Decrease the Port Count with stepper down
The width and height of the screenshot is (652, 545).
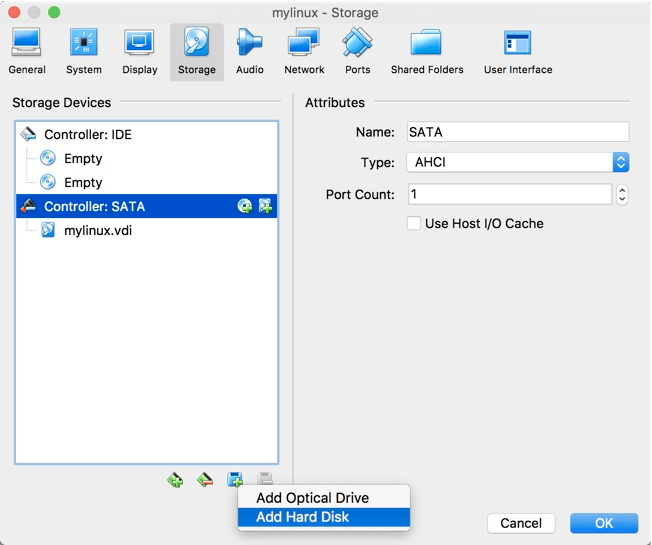point(622,199)
